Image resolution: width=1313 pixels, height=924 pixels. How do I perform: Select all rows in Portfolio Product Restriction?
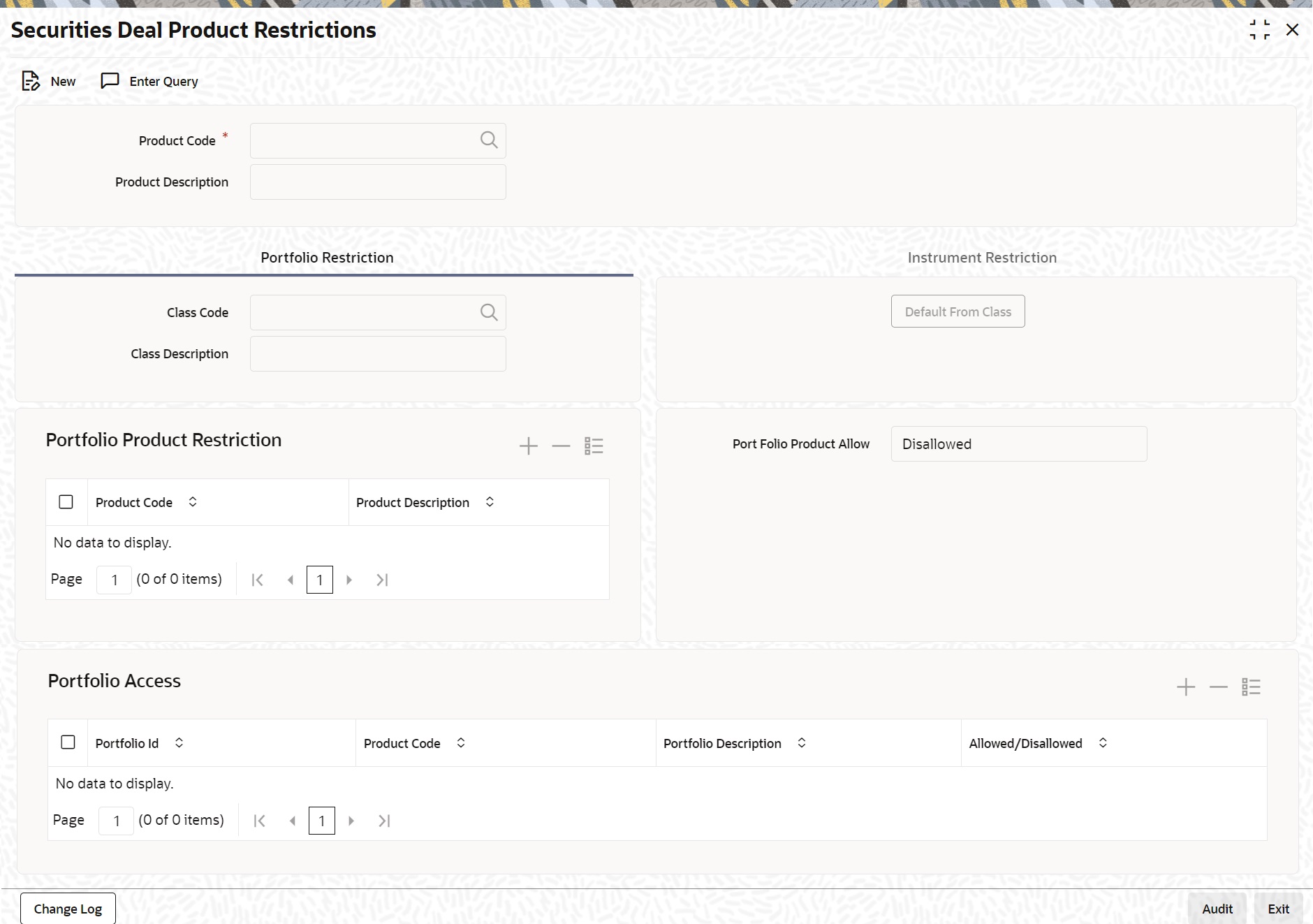(66, 502)
